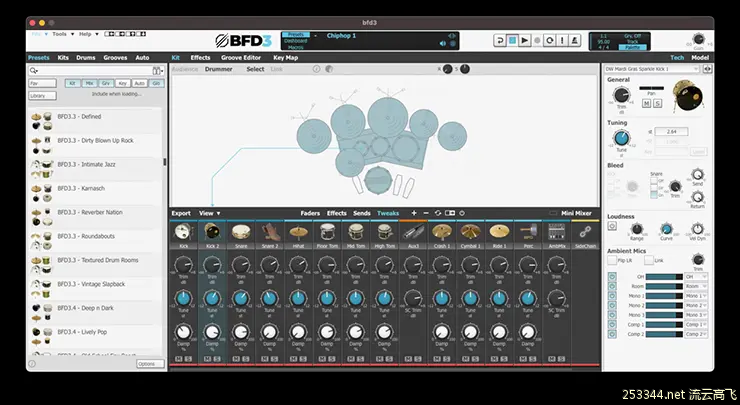This screenshot has width=740, height=405.
Task: Open the Help menu dropdown
Action: coord(89,34)
